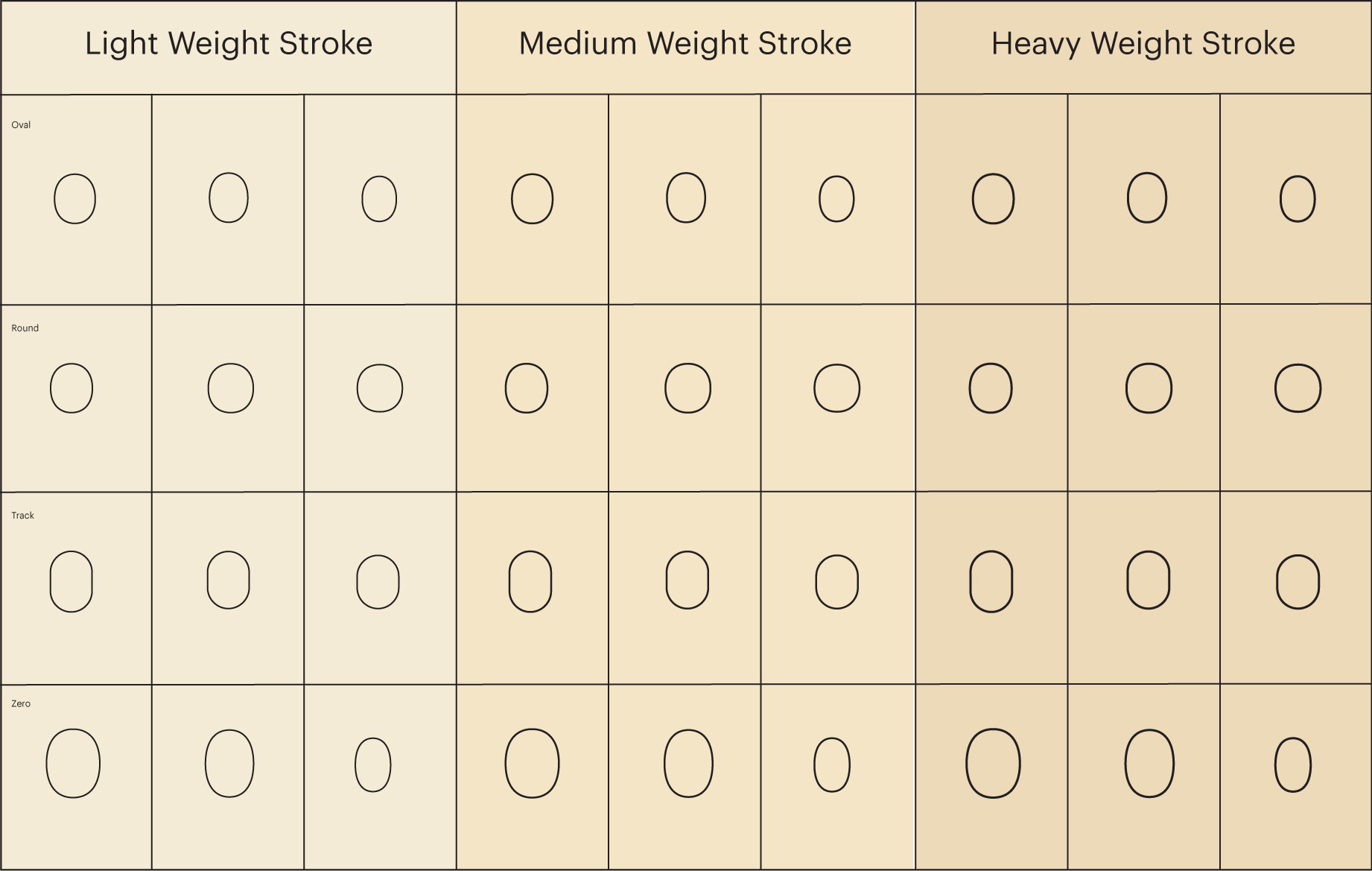Choose the narrow third light-weight Zero shape
1372x871 pixels.
[373, 765]
